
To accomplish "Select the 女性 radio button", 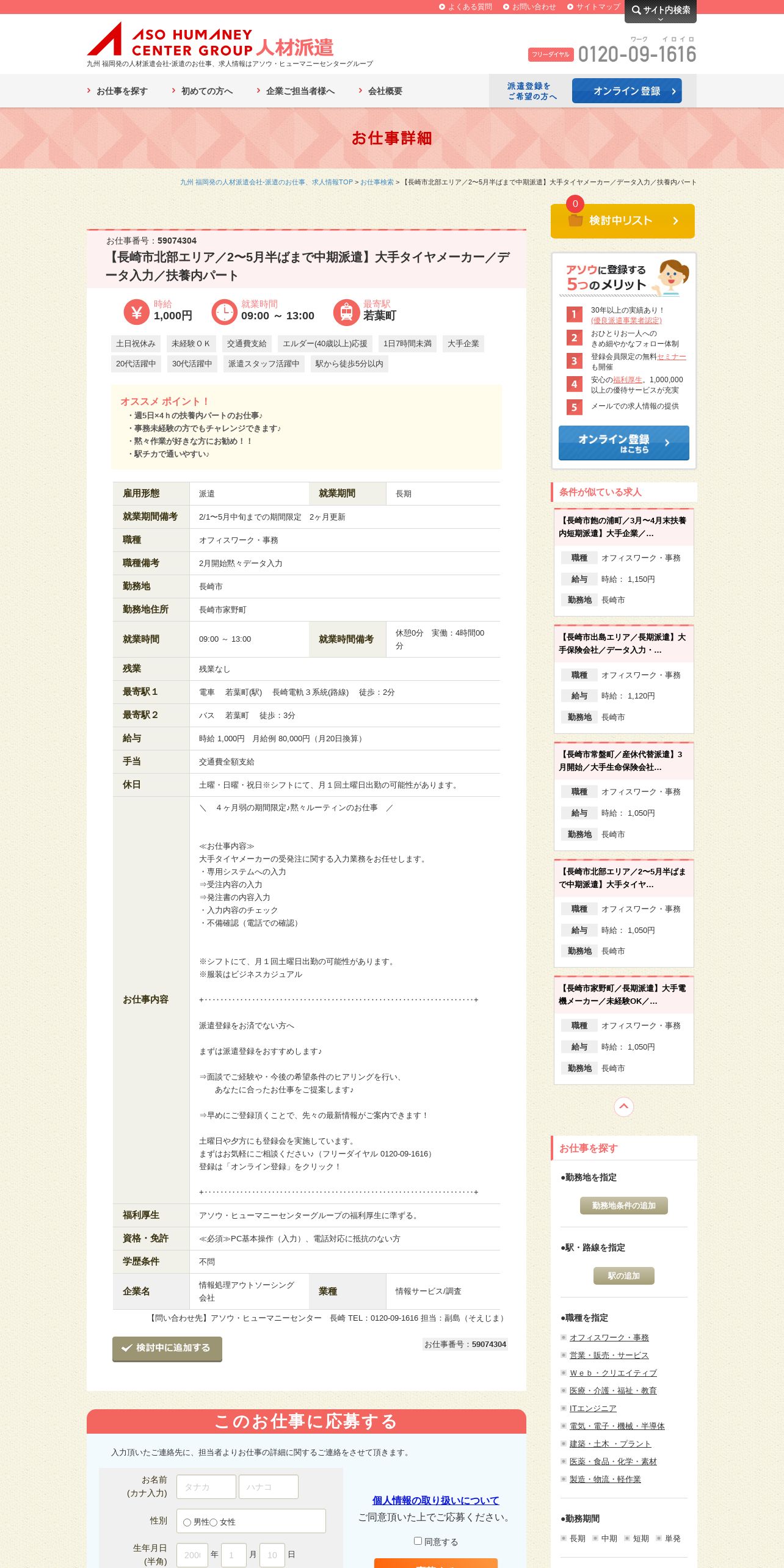I will [214, 1522].
